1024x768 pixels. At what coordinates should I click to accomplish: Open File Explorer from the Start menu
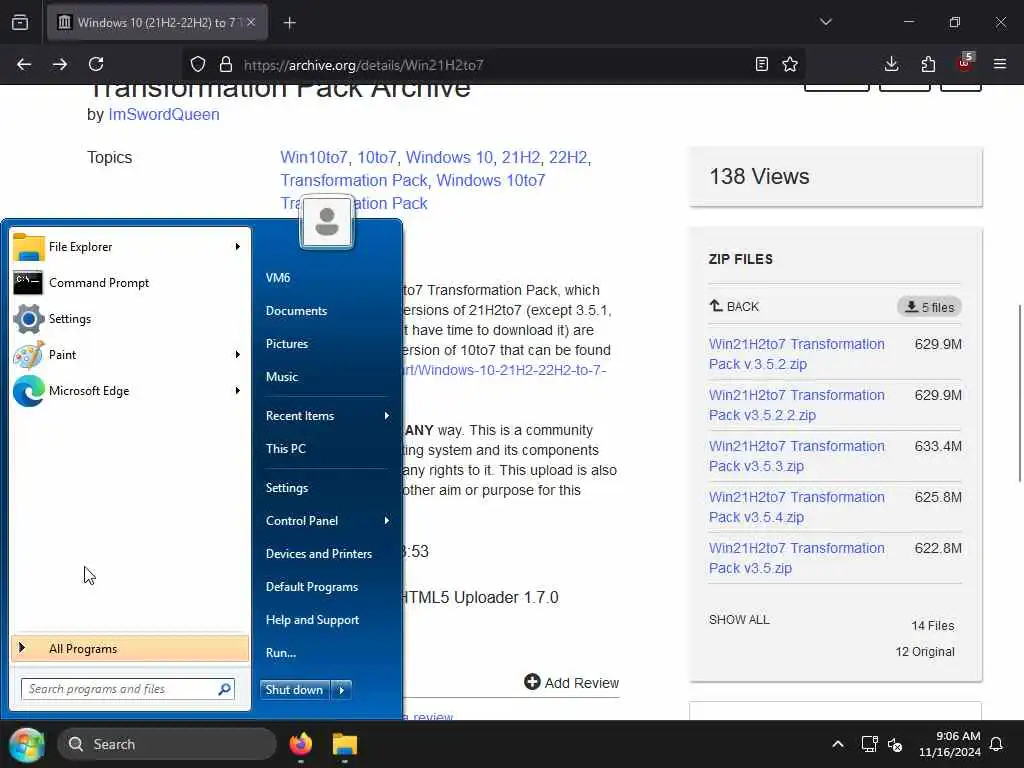click(130, 247)
